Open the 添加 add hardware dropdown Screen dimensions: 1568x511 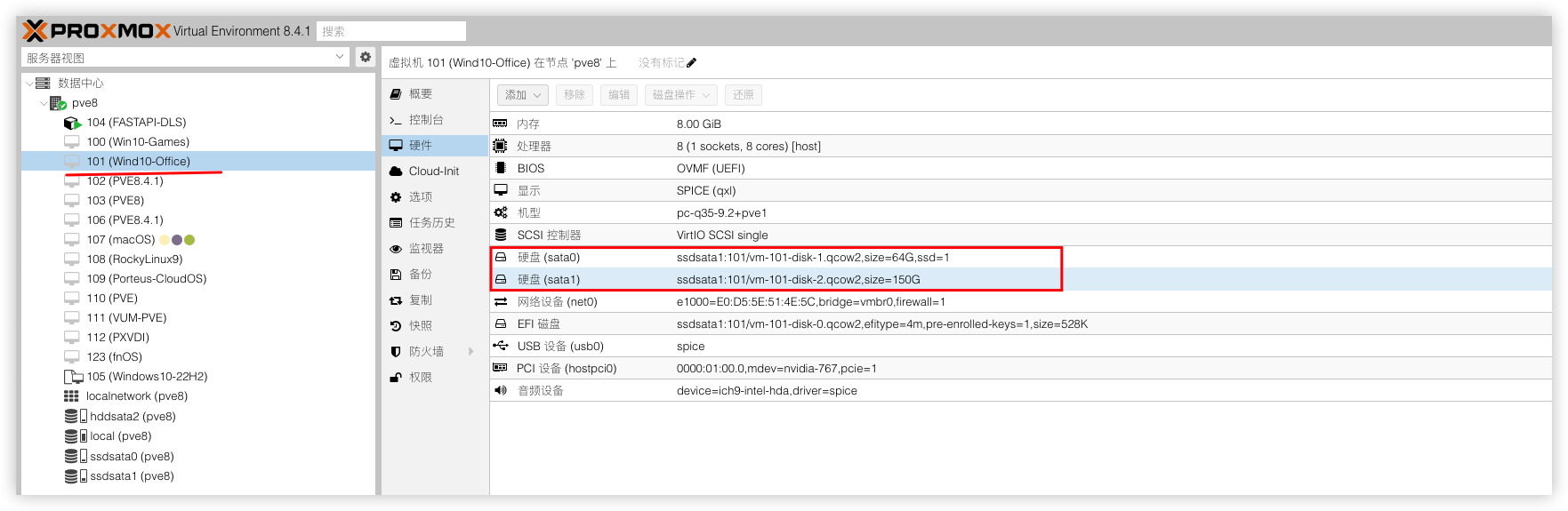tap(523, 94)
